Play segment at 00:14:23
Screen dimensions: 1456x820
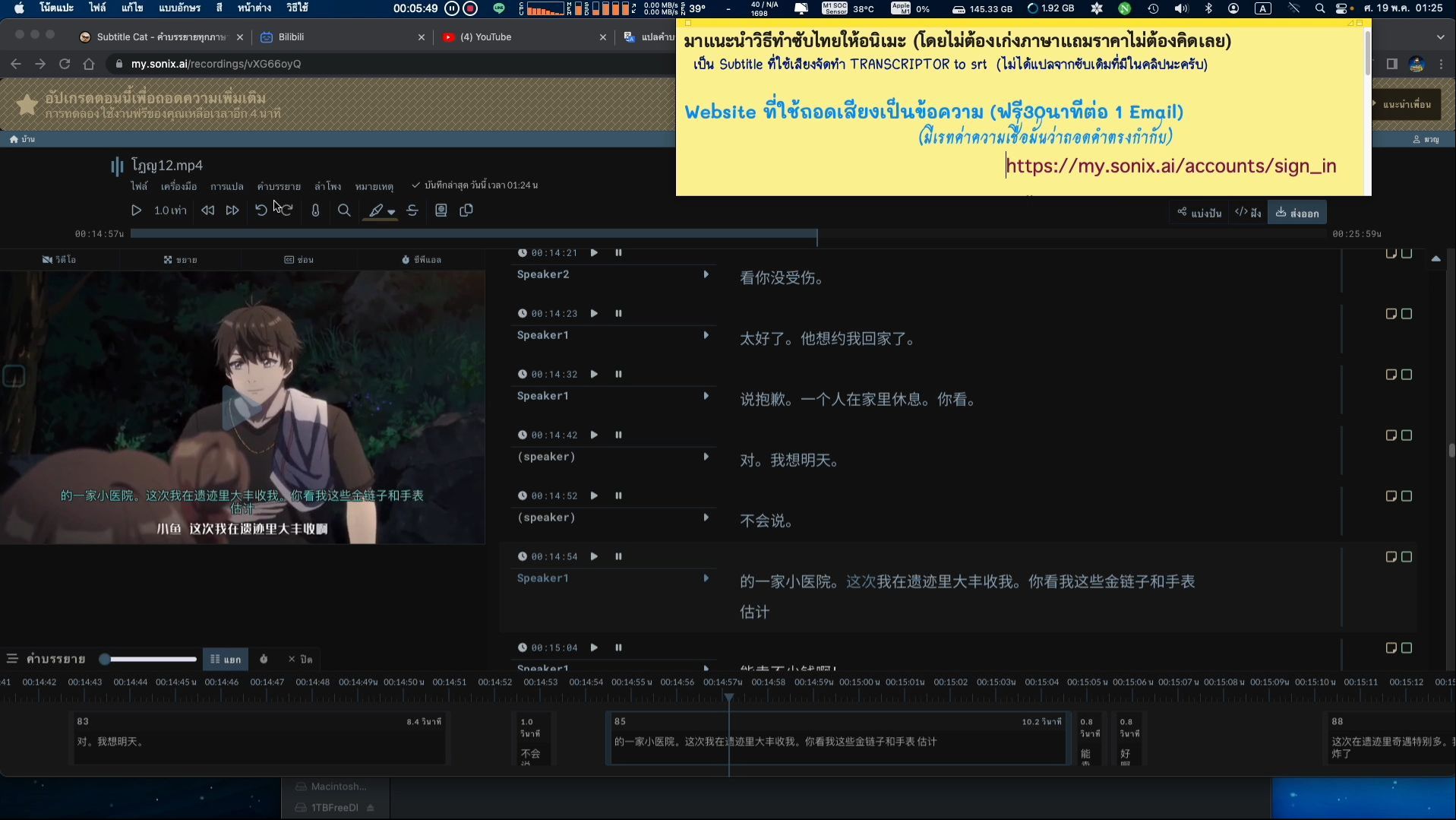tap(594, 313)
